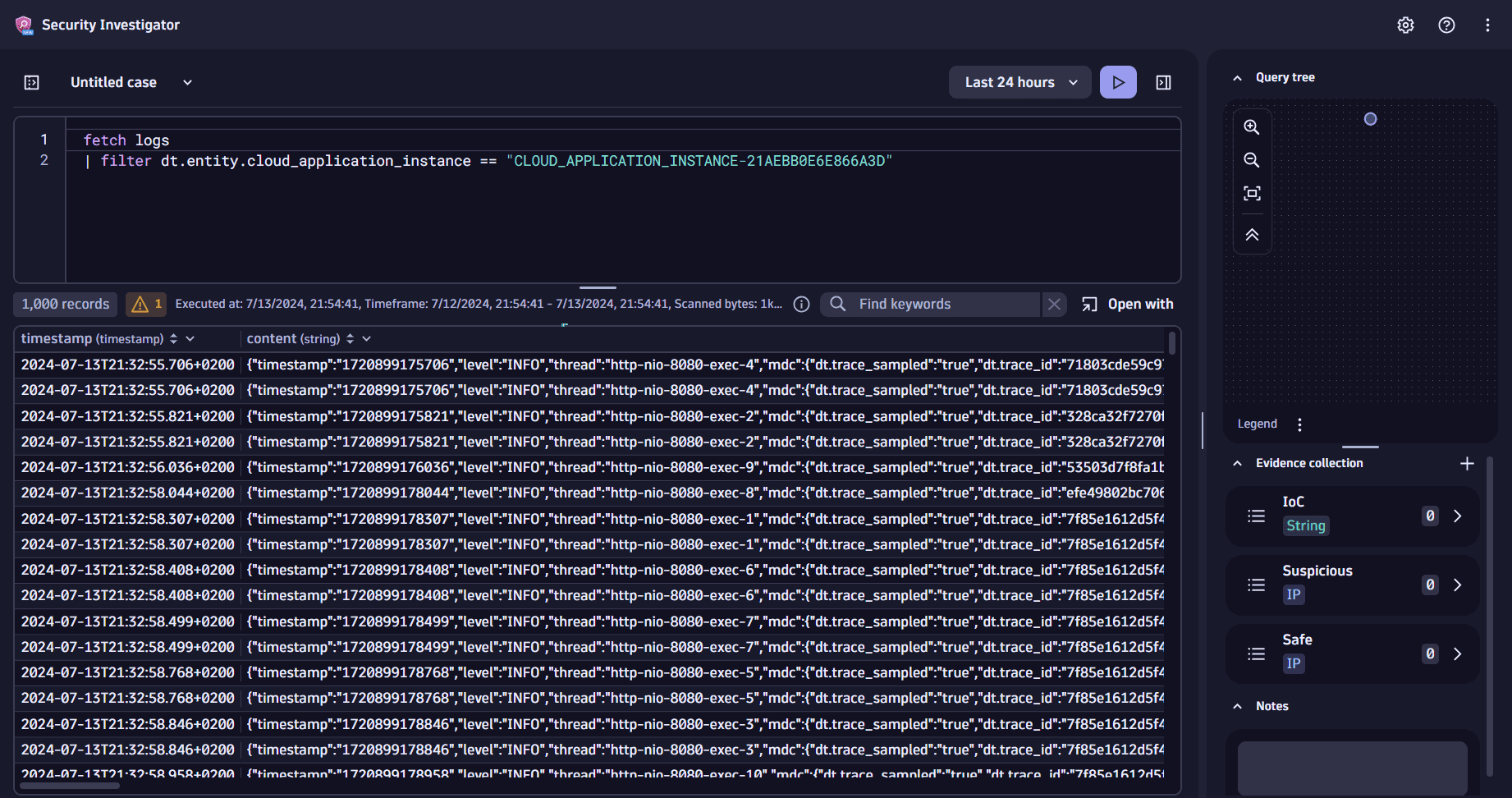Click into the Notes text area
The width and height of the screenshot is (1512, 798).
coord(1352,768)
